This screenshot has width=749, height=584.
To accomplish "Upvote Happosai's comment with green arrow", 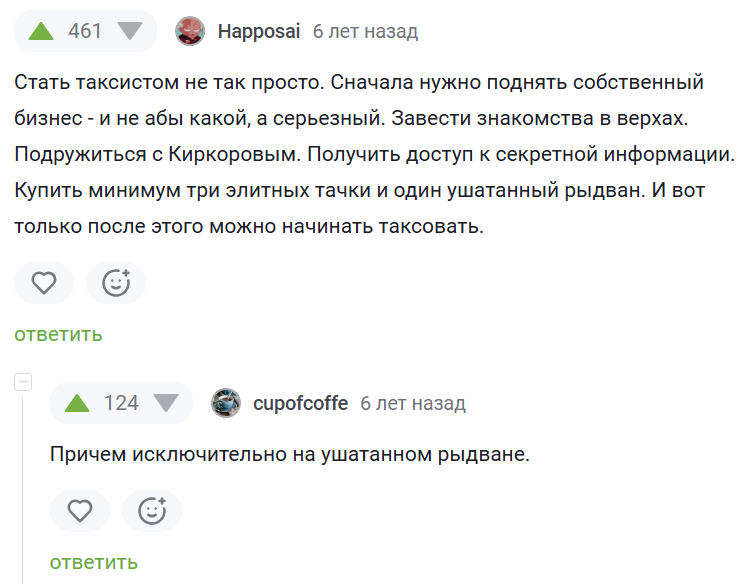I will click(41, 32).
